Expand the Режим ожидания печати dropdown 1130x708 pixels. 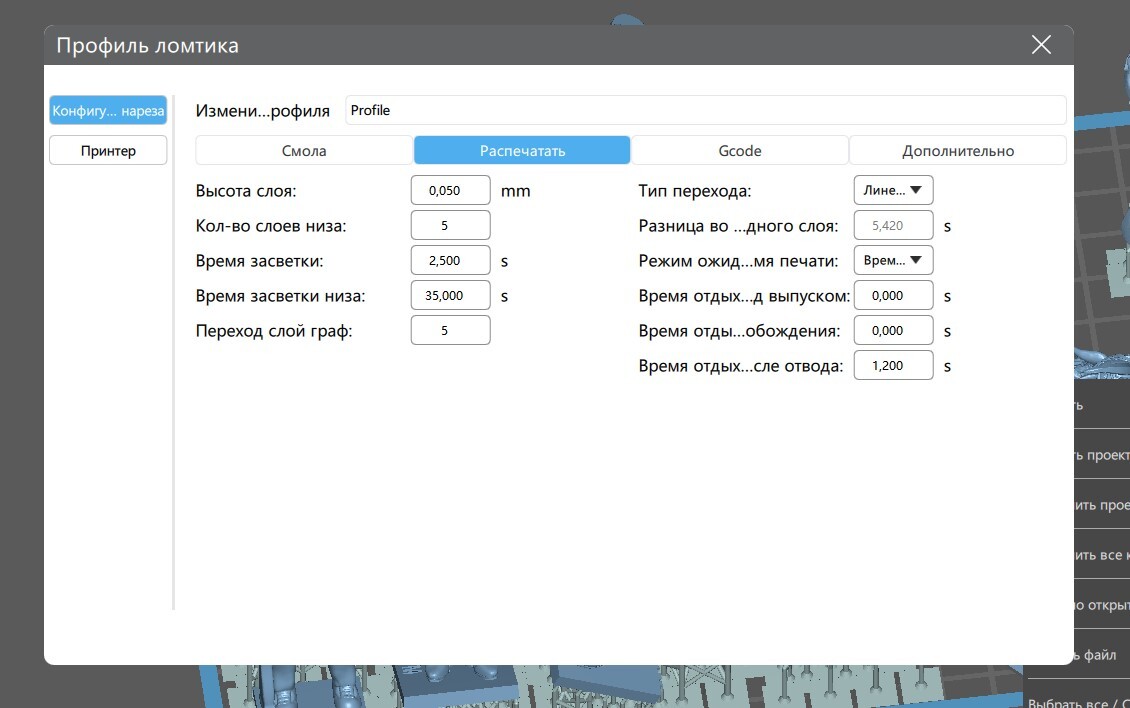click(x=893, y=260)
